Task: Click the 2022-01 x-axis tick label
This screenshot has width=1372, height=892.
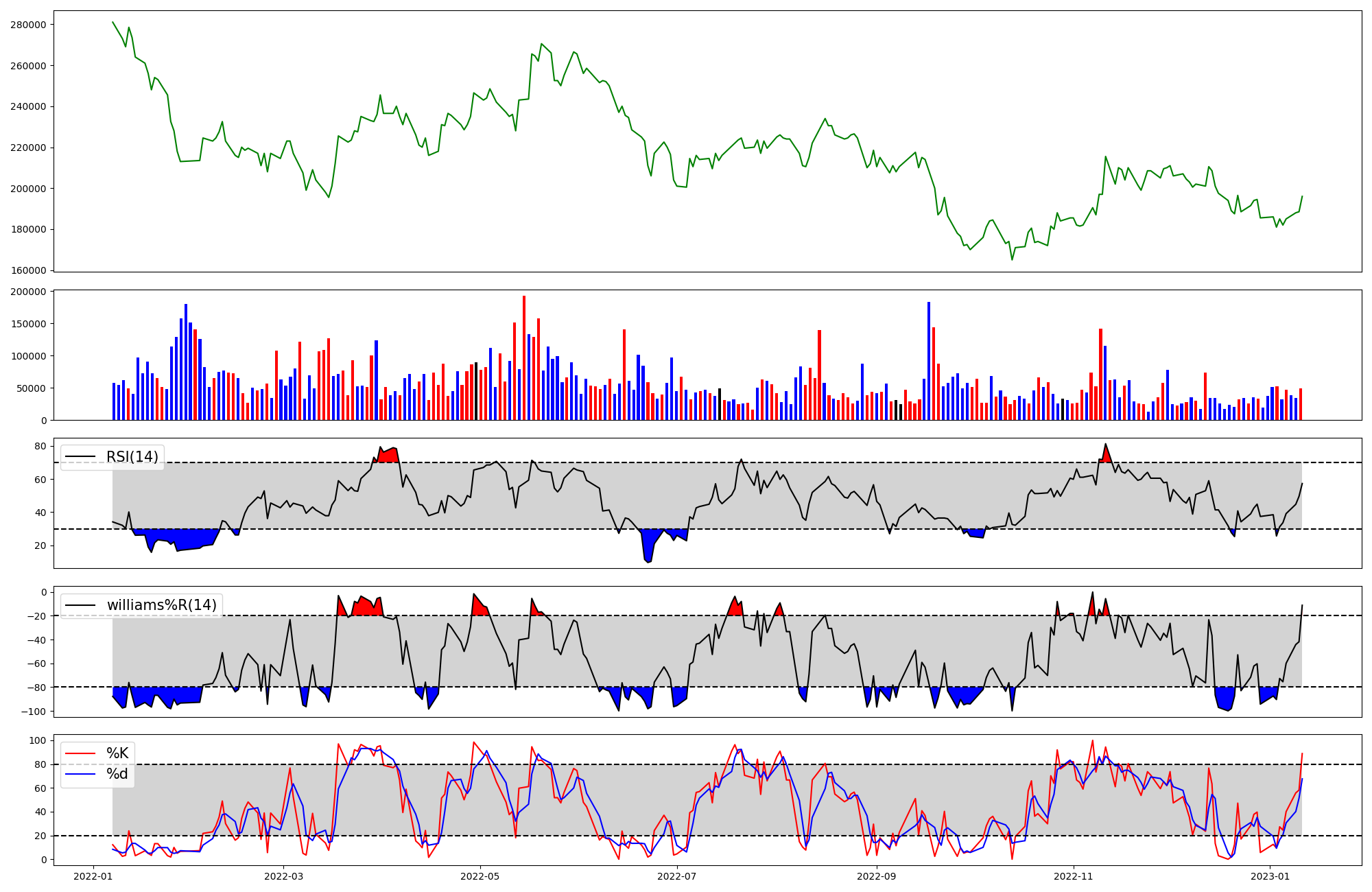Action: pyautogui.click(x=93, y=876)
